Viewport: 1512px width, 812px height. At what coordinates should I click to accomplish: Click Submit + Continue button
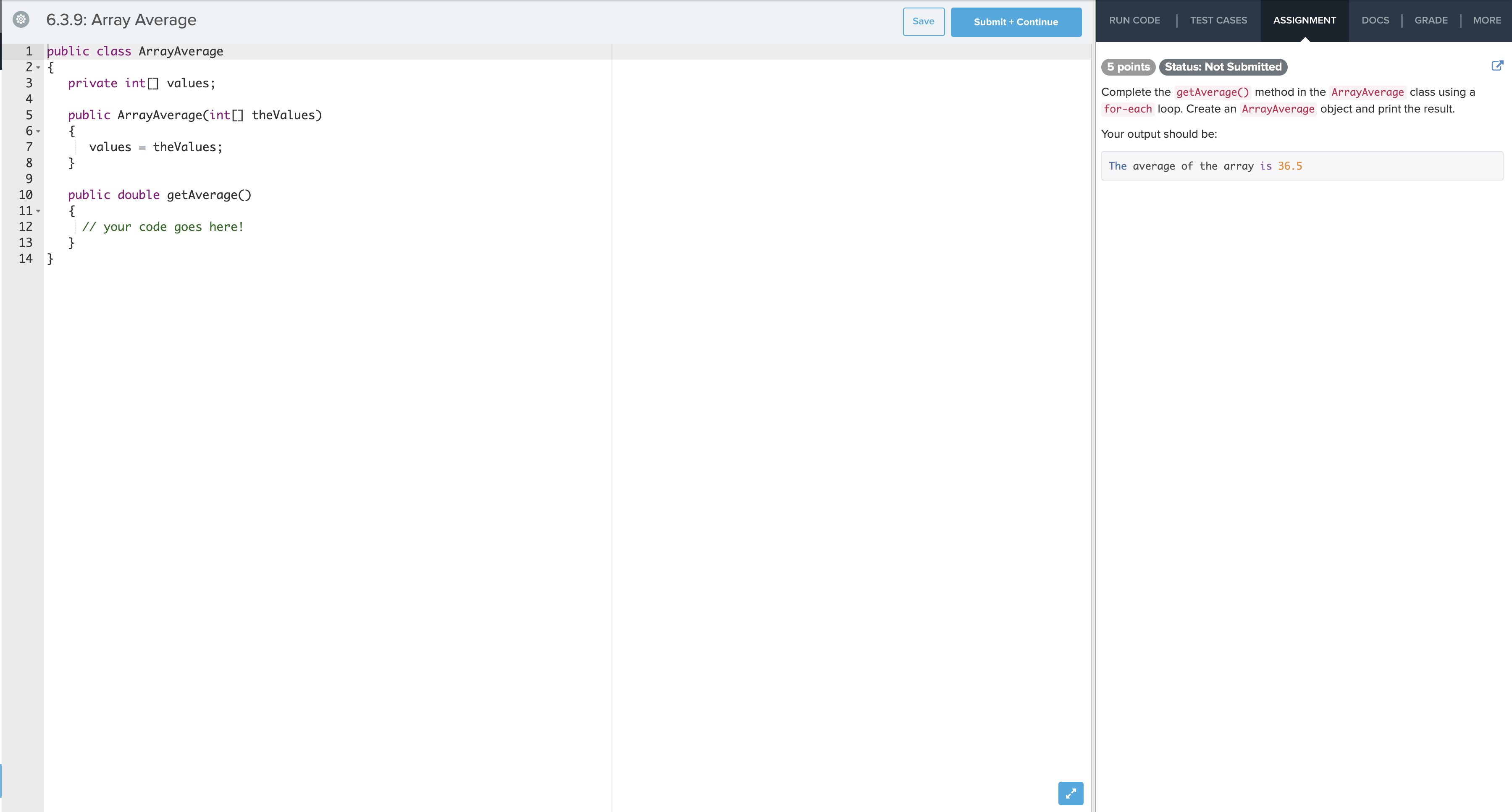click(1016, 22)
